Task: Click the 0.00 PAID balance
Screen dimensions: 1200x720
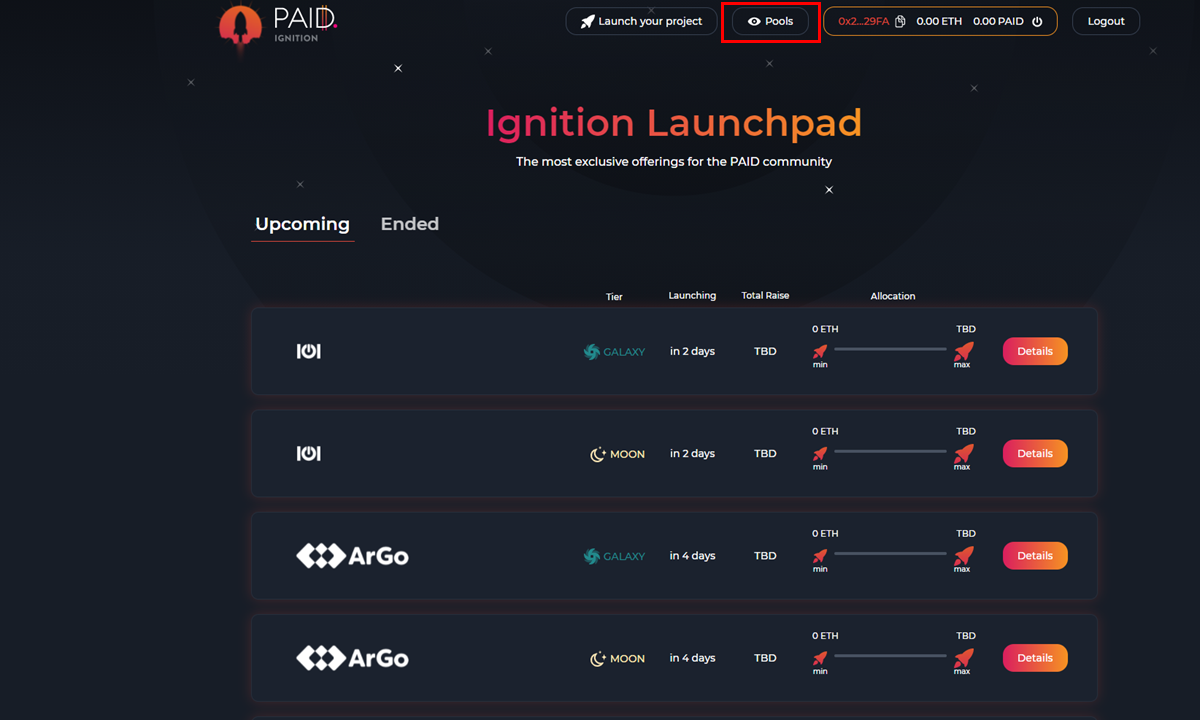Action: pos(998,21)
